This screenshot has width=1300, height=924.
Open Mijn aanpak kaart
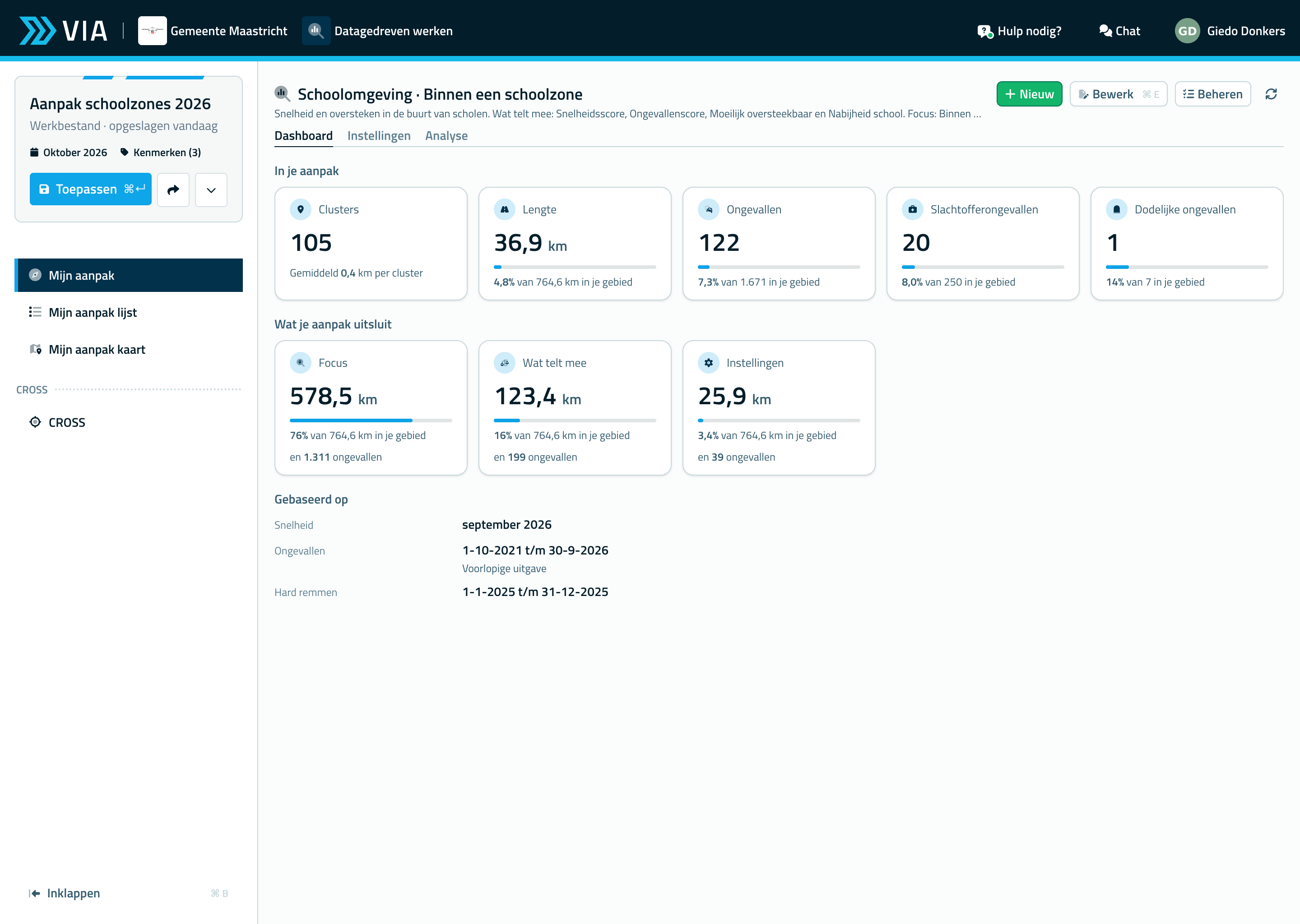[129, 349]
